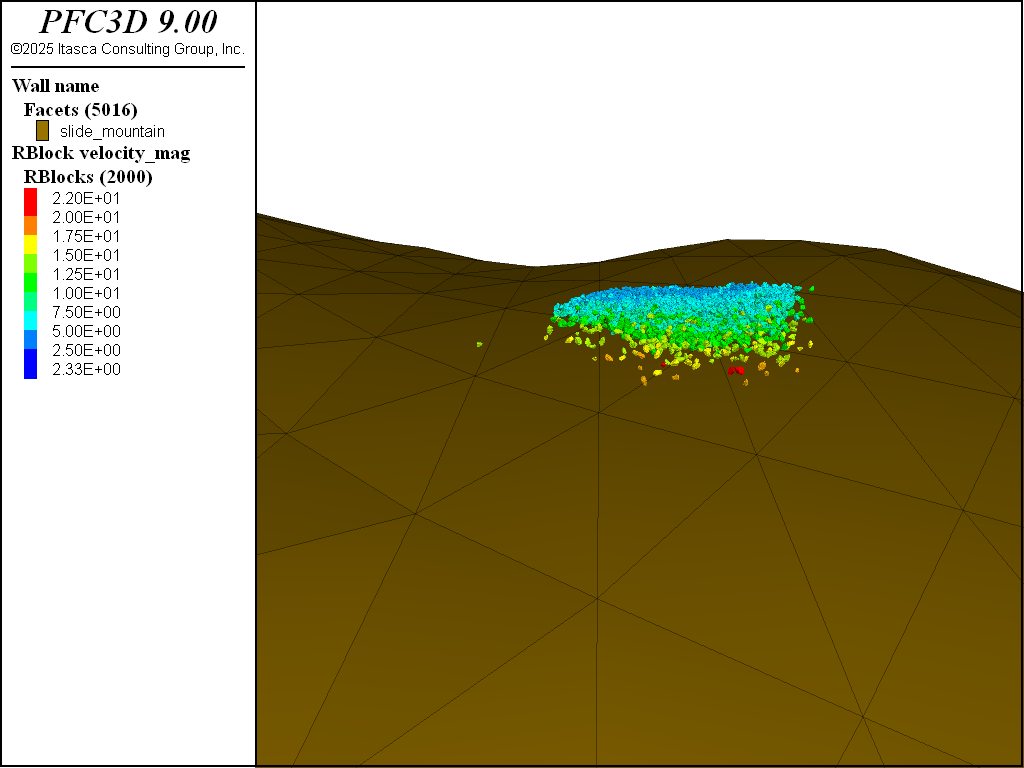Click the 2.33E+00 legend value
The image size is (1024, 768).
click(x=86, y=370)
